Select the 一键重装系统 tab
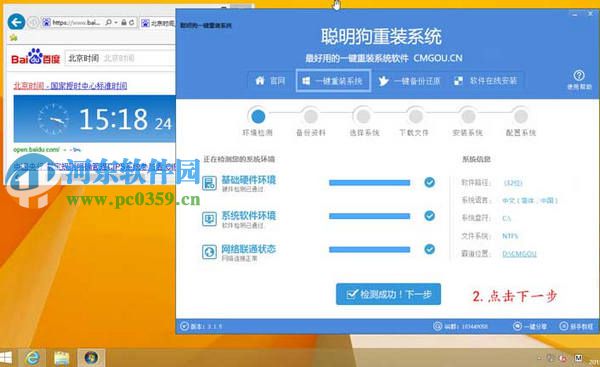The image size is (600, 367). coord(333,81)
